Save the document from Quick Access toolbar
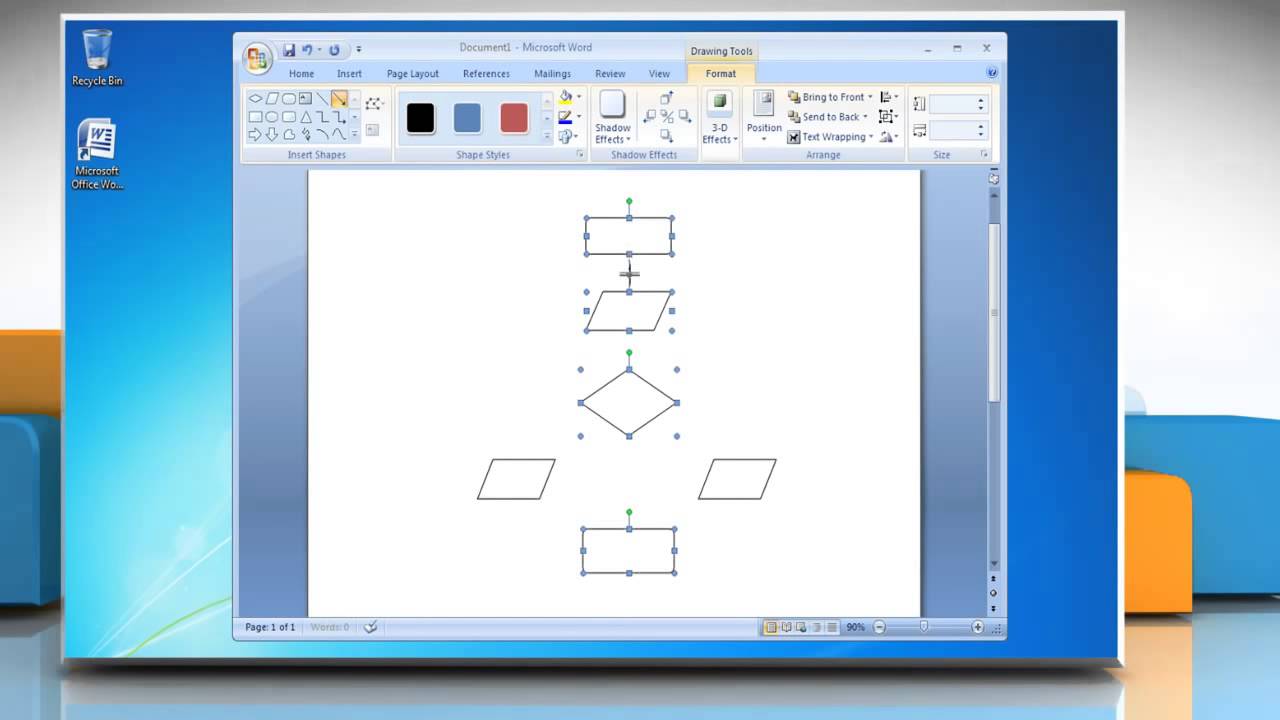Viewport: 1280px width, 720px height. 289,50
